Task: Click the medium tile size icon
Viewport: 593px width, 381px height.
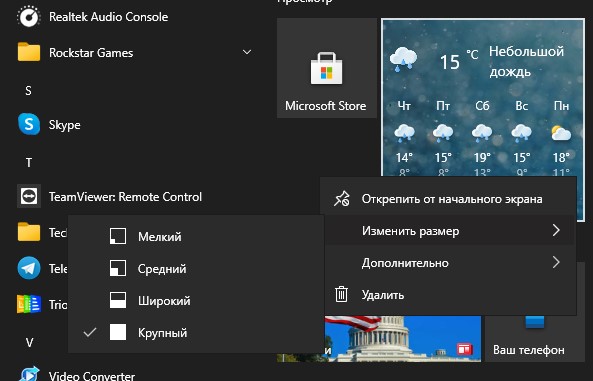Action: 118,268
